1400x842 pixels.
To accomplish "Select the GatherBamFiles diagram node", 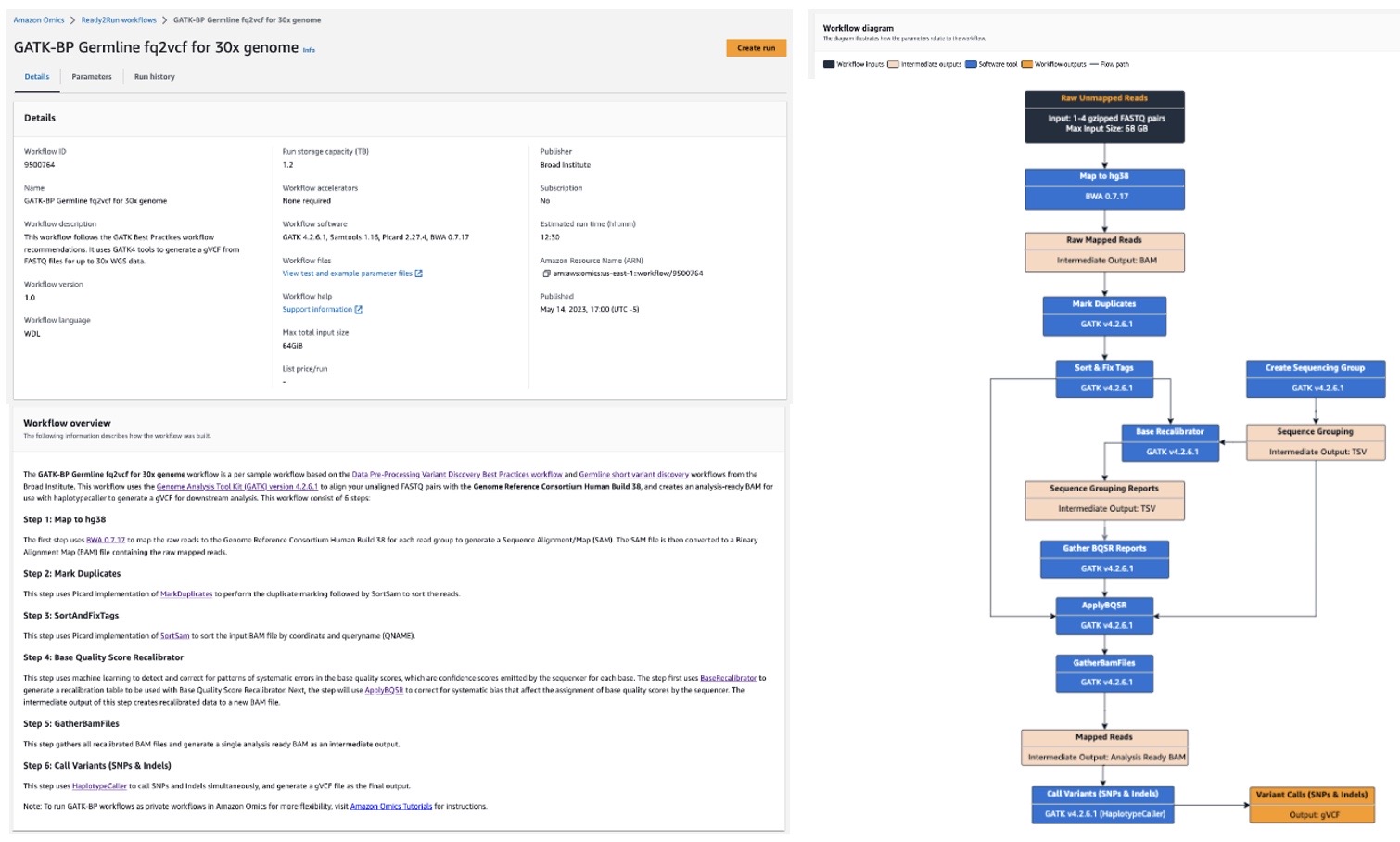I will click(x=1104, y=673).
